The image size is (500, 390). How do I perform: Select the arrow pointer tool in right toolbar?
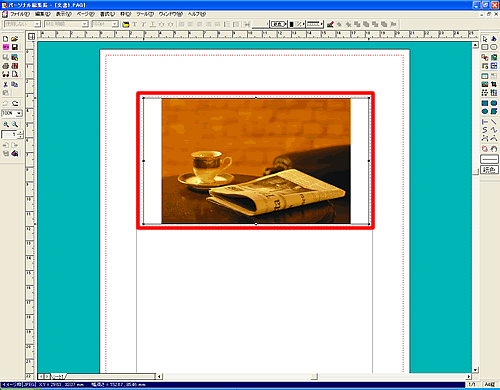coord(485,39)
